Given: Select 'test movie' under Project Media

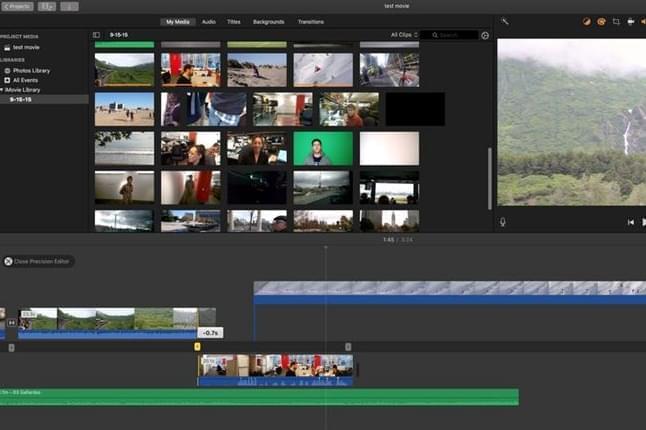Looking at the screenshot, I should (26, 47).
